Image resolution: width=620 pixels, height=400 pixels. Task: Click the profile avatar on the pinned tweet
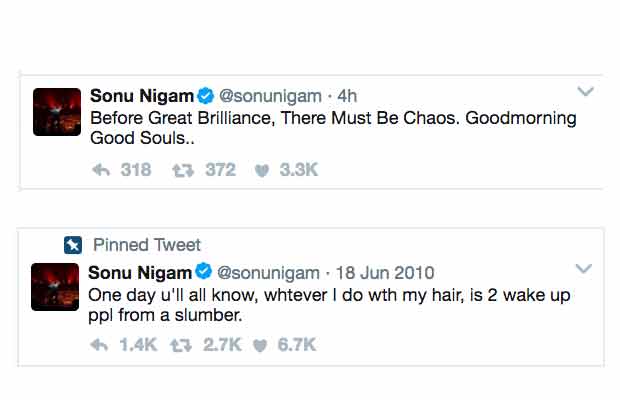coord(57,288)
